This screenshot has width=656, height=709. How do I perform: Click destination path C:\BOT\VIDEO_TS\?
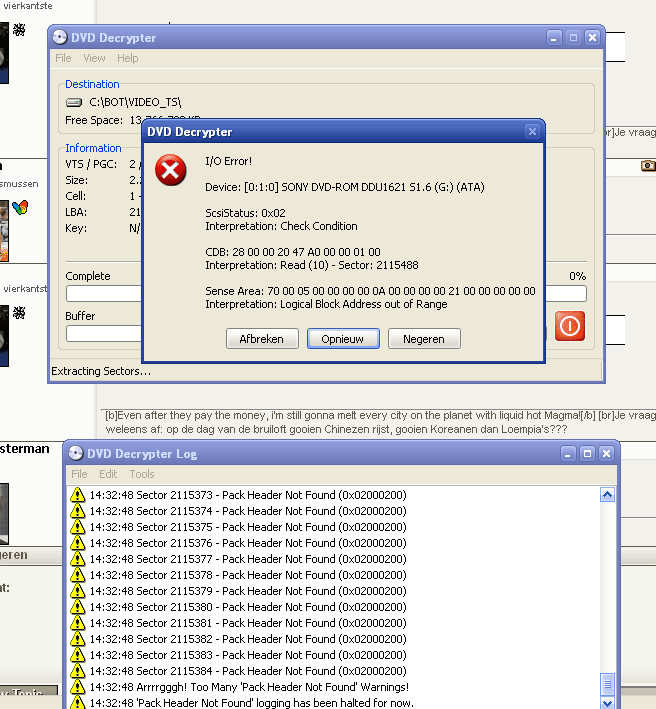point(135,102)
